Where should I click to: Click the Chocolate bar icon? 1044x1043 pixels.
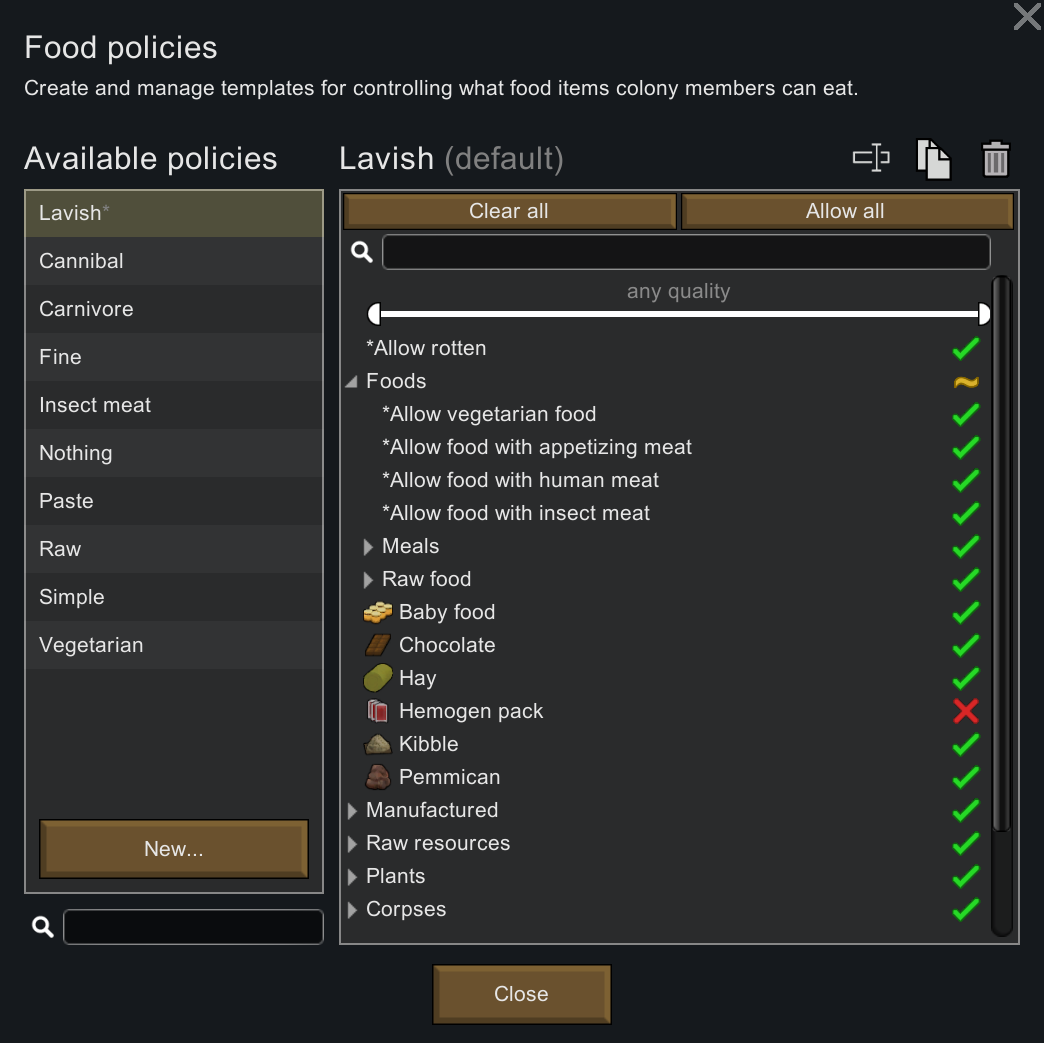pyautogui.click(x=377, y=645)
